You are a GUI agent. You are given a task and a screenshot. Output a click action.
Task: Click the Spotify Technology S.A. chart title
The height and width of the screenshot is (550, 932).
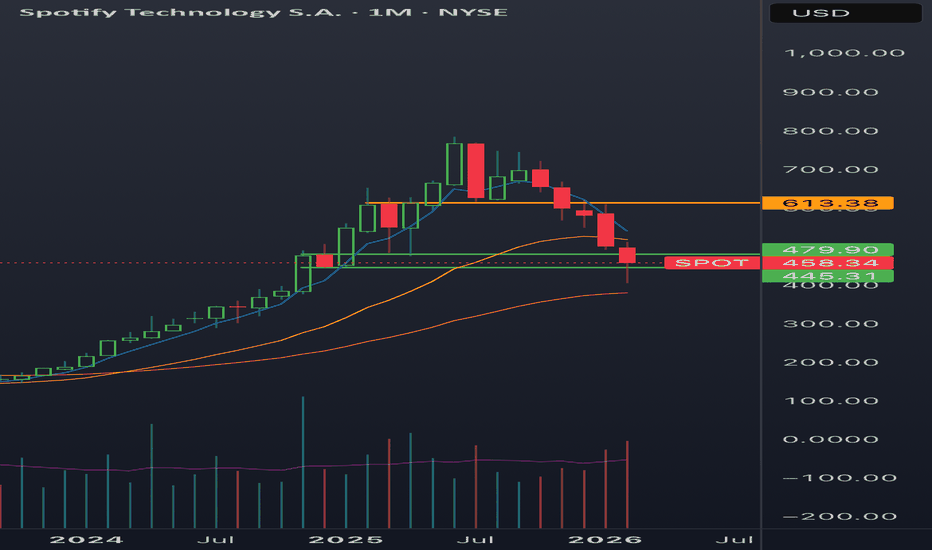click(x=263, y=12)
